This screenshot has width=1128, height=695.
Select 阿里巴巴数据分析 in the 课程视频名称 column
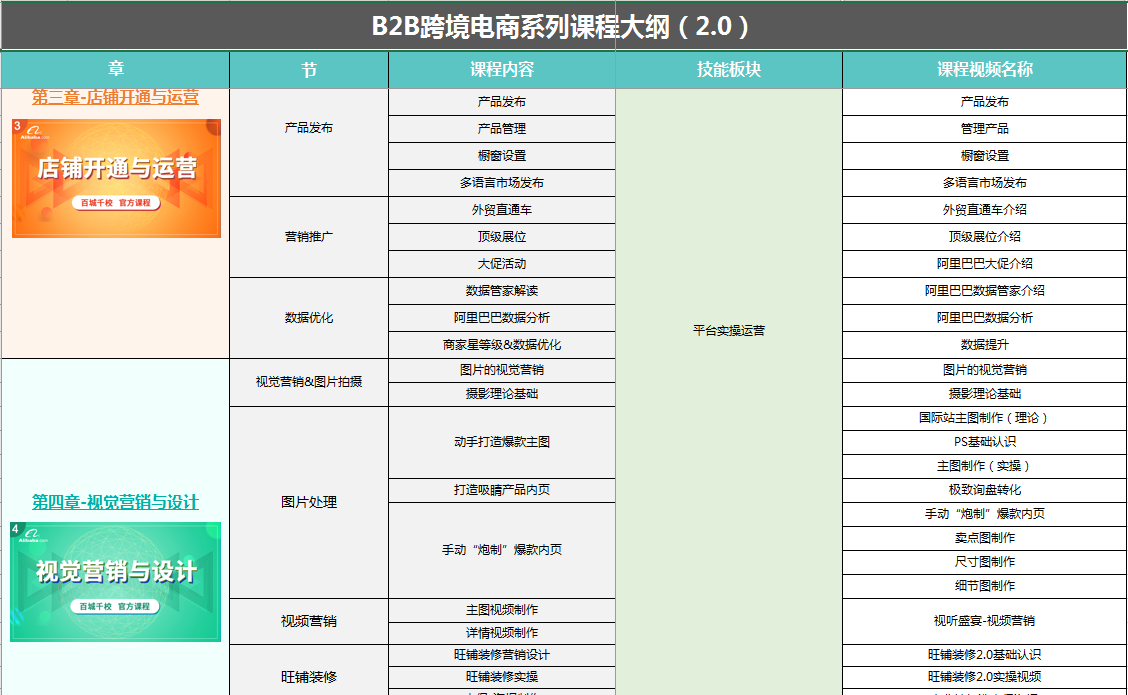(985, 318)
